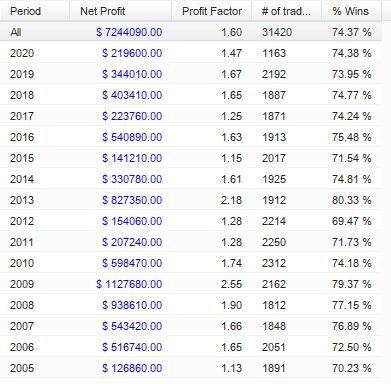Open net profit $ 1127680.00 for 2009
The image size is (391, 384).
[x=129, y=284]
